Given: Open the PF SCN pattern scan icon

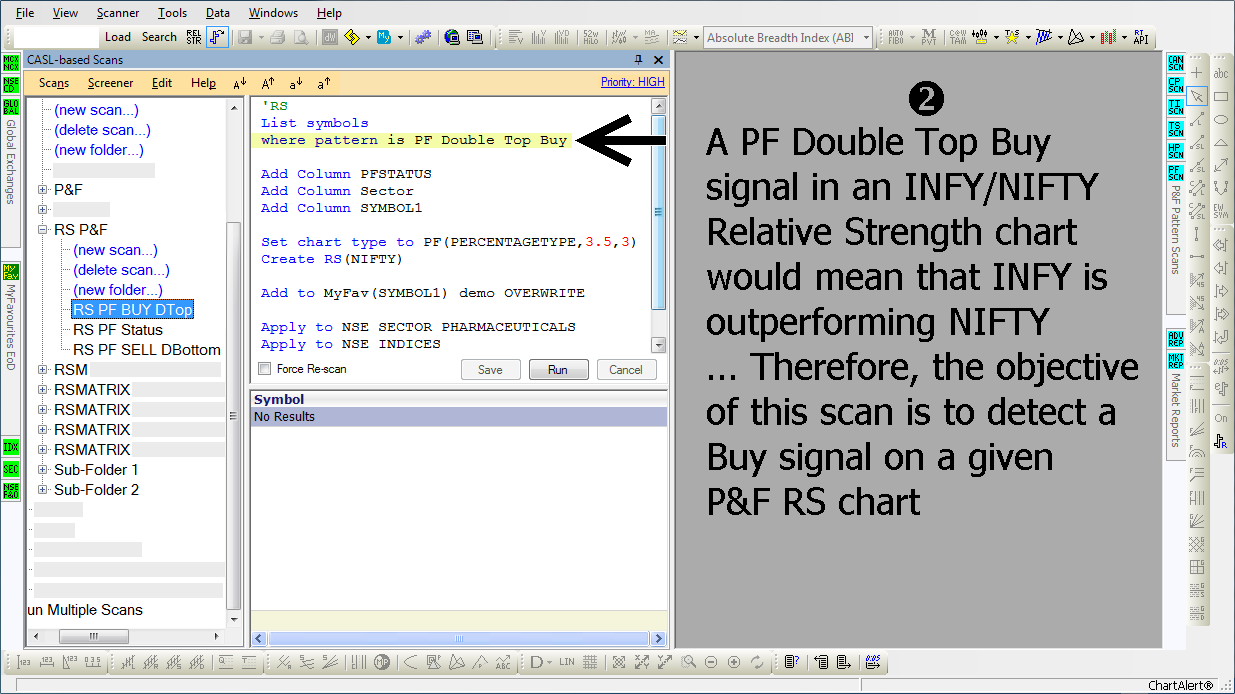Looking at the screenshot, I should coord(1176,172).
